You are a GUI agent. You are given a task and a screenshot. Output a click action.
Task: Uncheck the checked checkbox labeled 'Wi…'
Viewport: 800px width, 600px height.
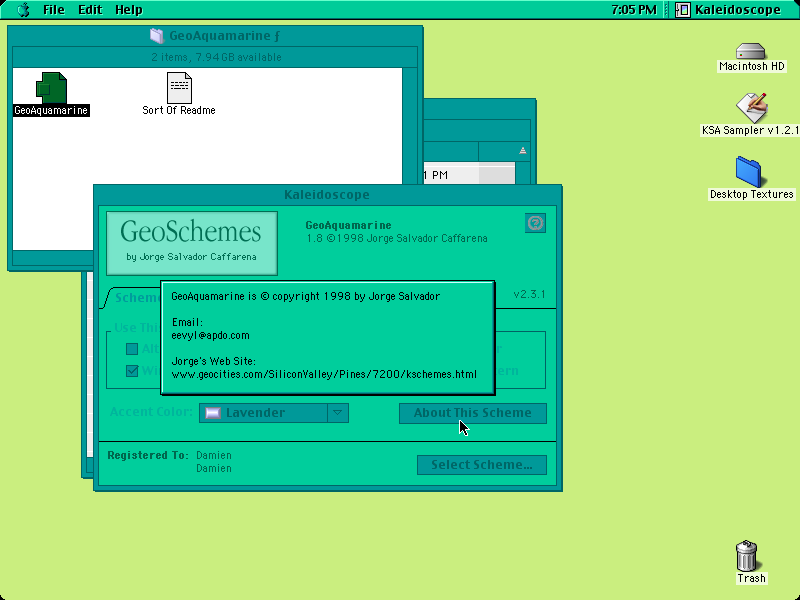(132, 371)
